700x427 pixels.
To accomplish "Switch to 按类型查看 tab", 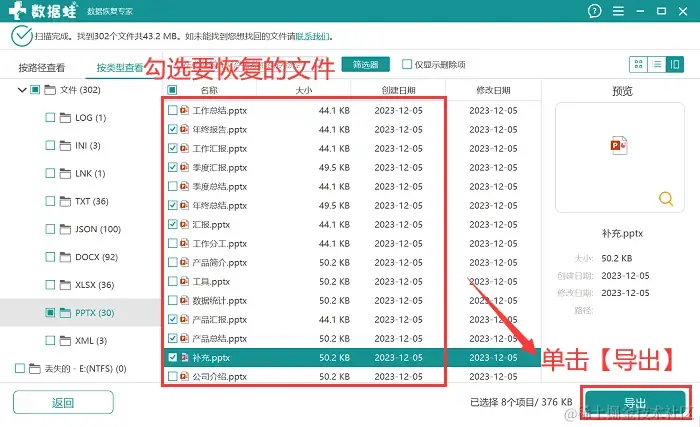I will [x=120, y=68].
